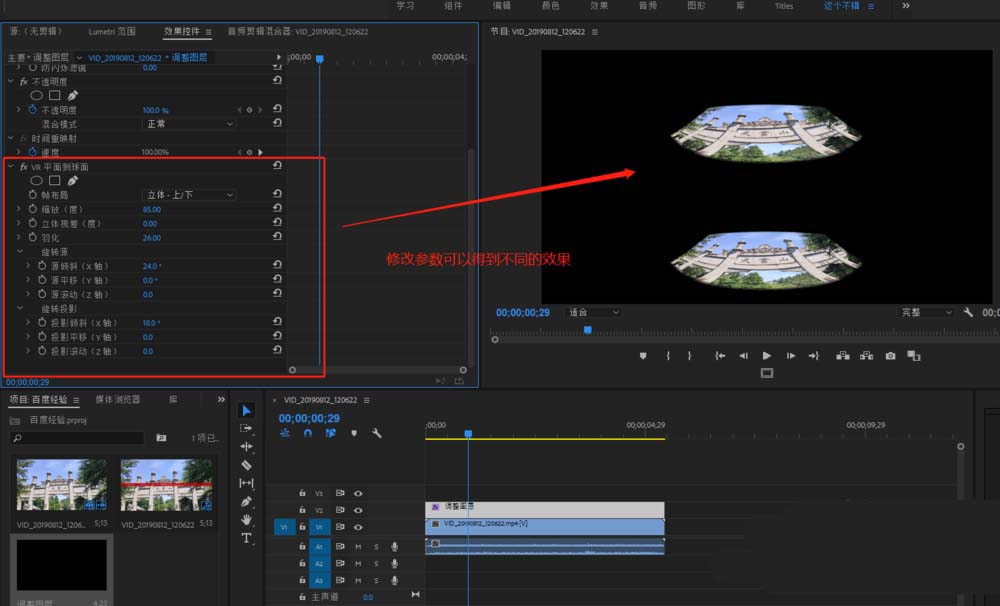Click the Export Frame camera icon
Image resolution: width=1000 pixels, height=606 pixels.
click(x=891, y=355)
